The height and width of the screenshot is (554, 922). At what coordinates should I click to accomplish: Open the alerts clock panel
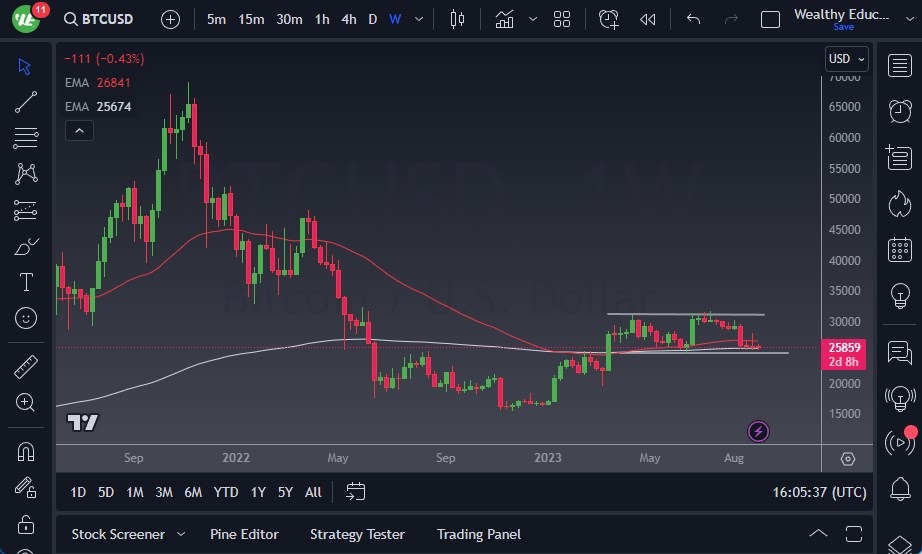[x=900, y=110]
